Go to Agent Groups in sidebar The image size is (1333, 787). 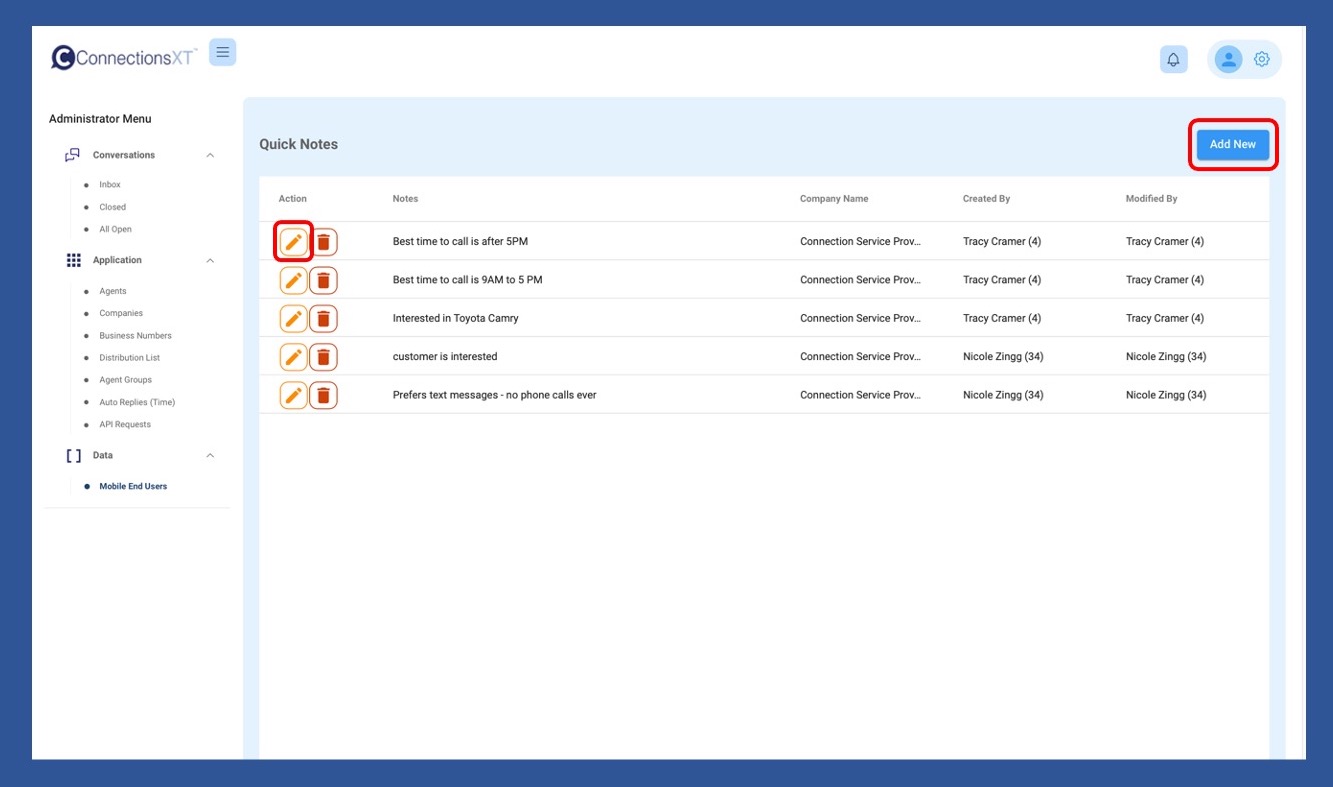point(125,380)
